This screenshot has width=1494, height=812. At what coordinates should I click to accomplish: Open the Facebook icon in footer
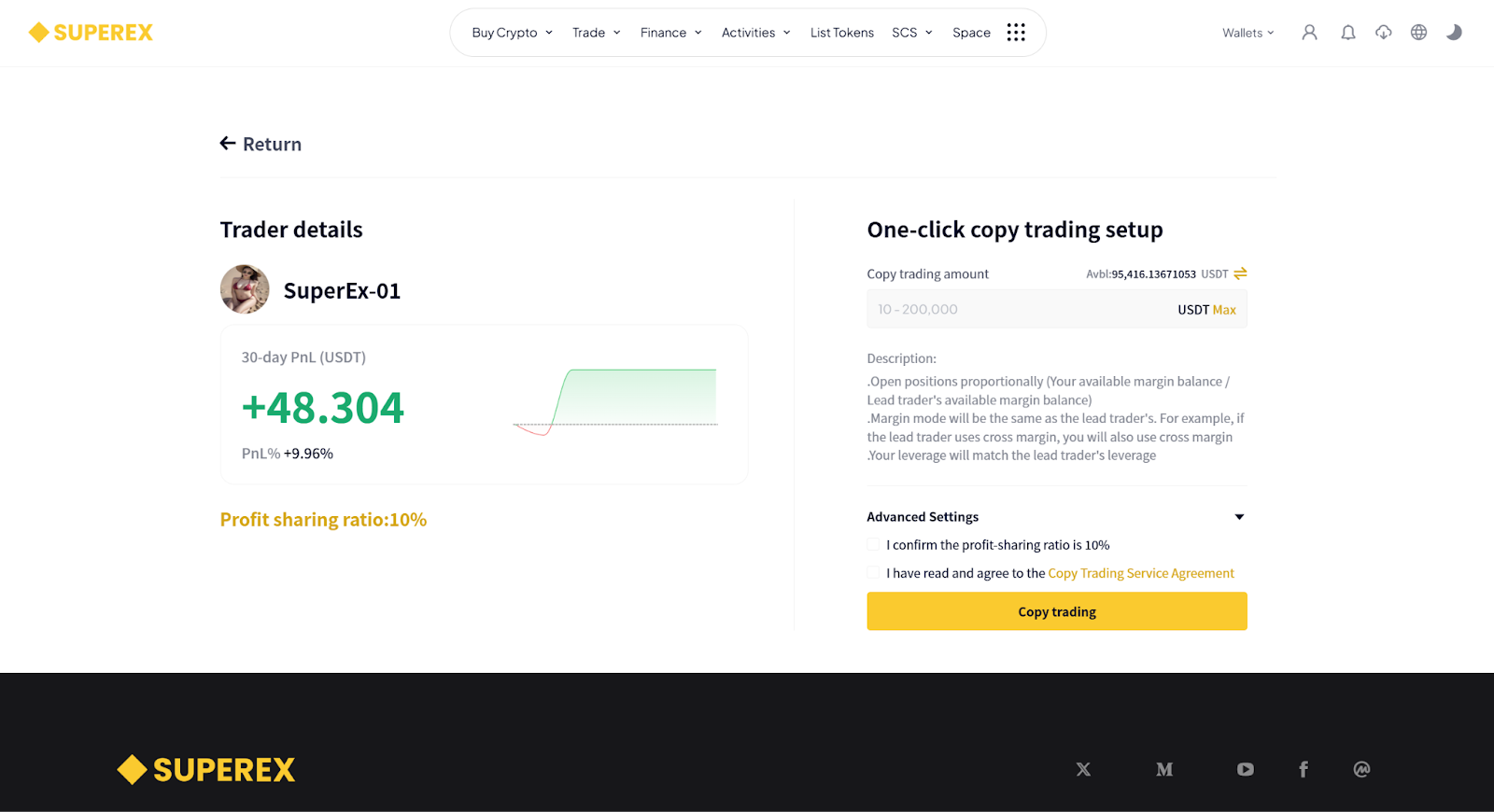(x=1304, y=769)
